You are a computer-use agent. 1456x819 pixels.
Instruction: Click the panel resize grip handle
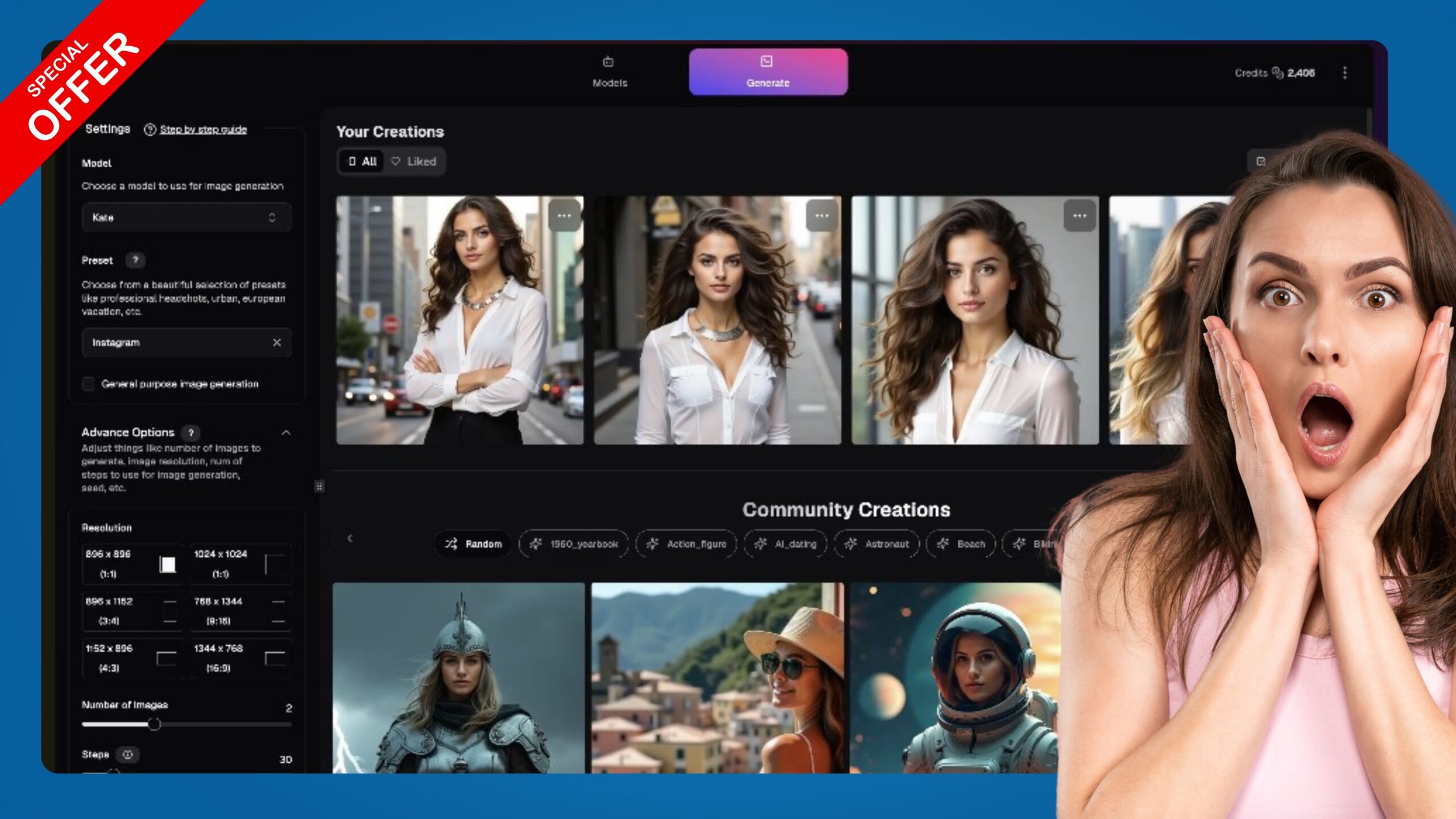(319, 486)
